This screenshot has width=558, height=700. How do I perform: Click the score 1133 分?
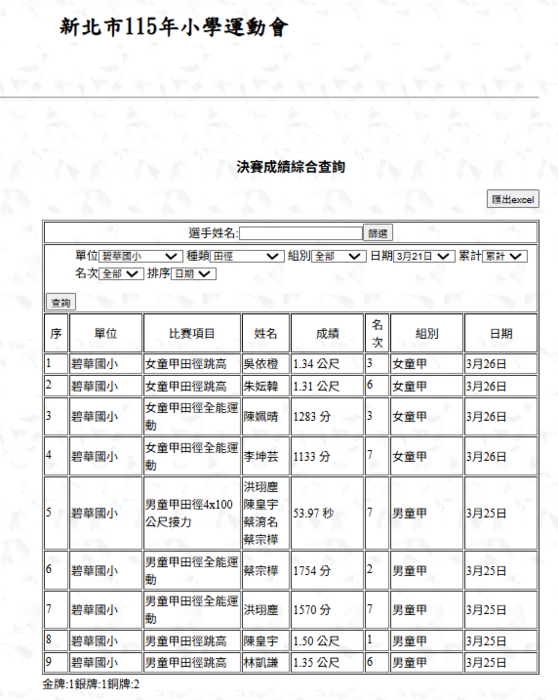click(312, 456)
